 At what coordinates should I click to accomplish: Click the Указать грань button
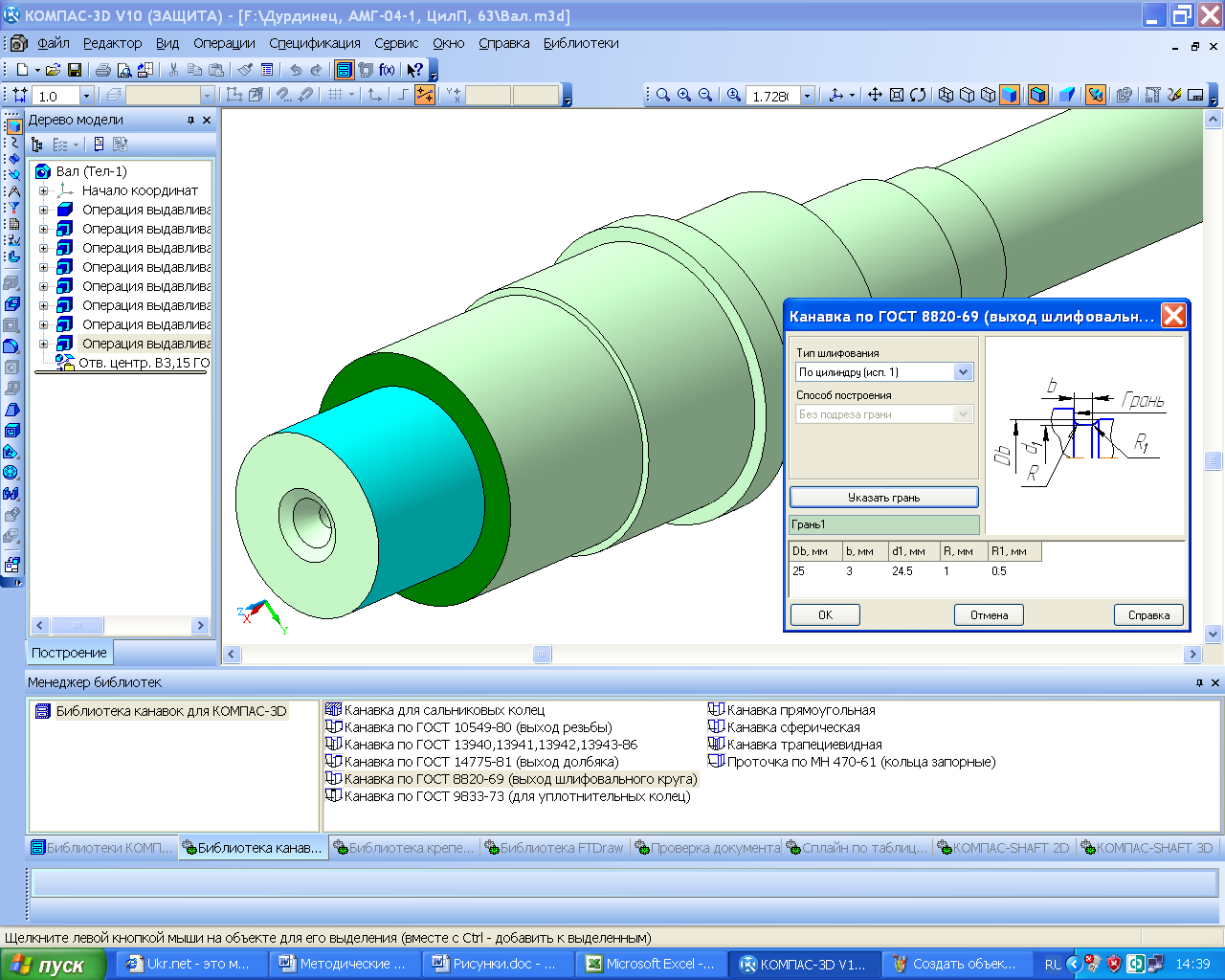[883, 498]
